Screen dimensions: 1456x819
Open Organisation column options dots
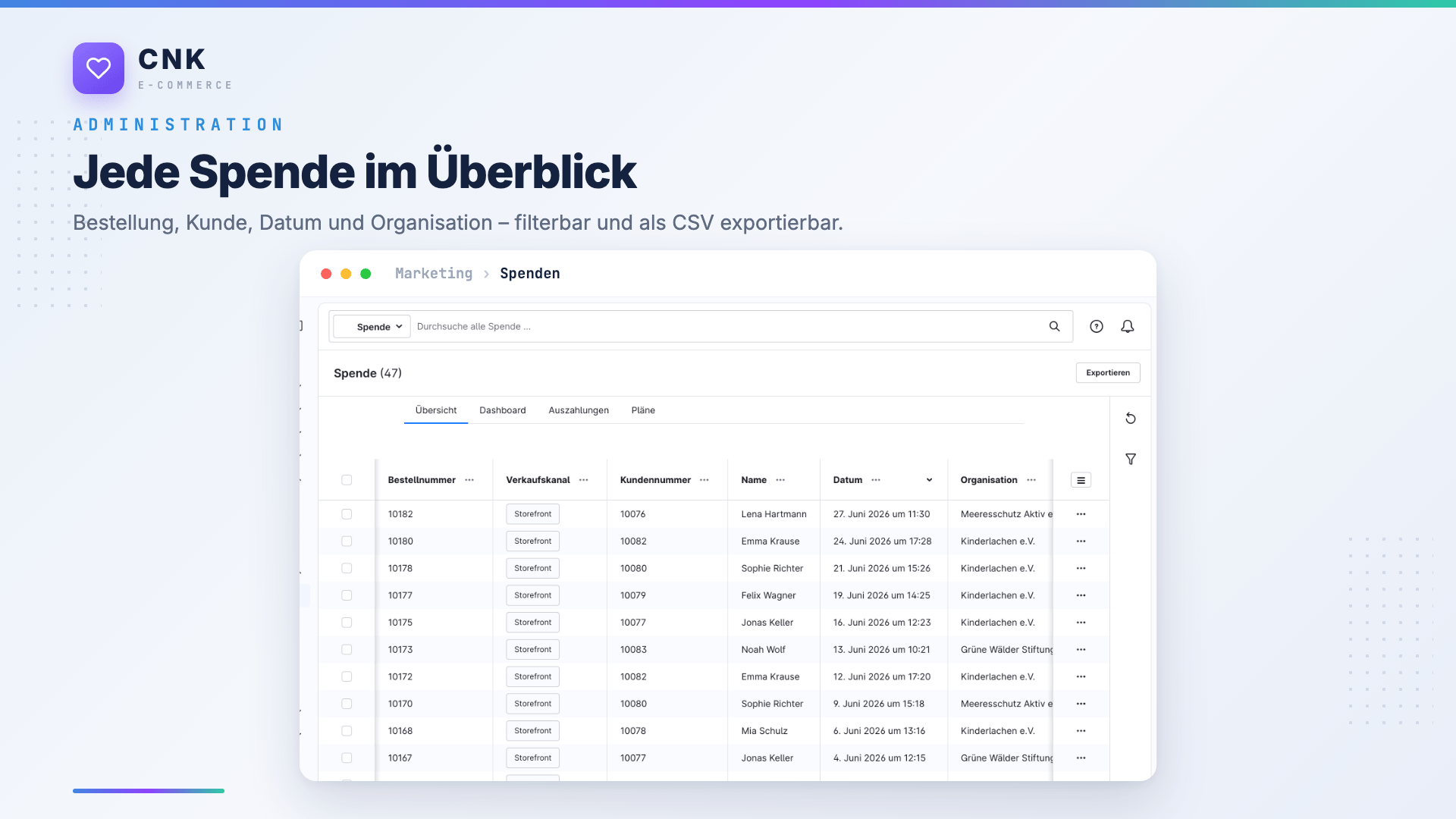[x=1031, y=480]
